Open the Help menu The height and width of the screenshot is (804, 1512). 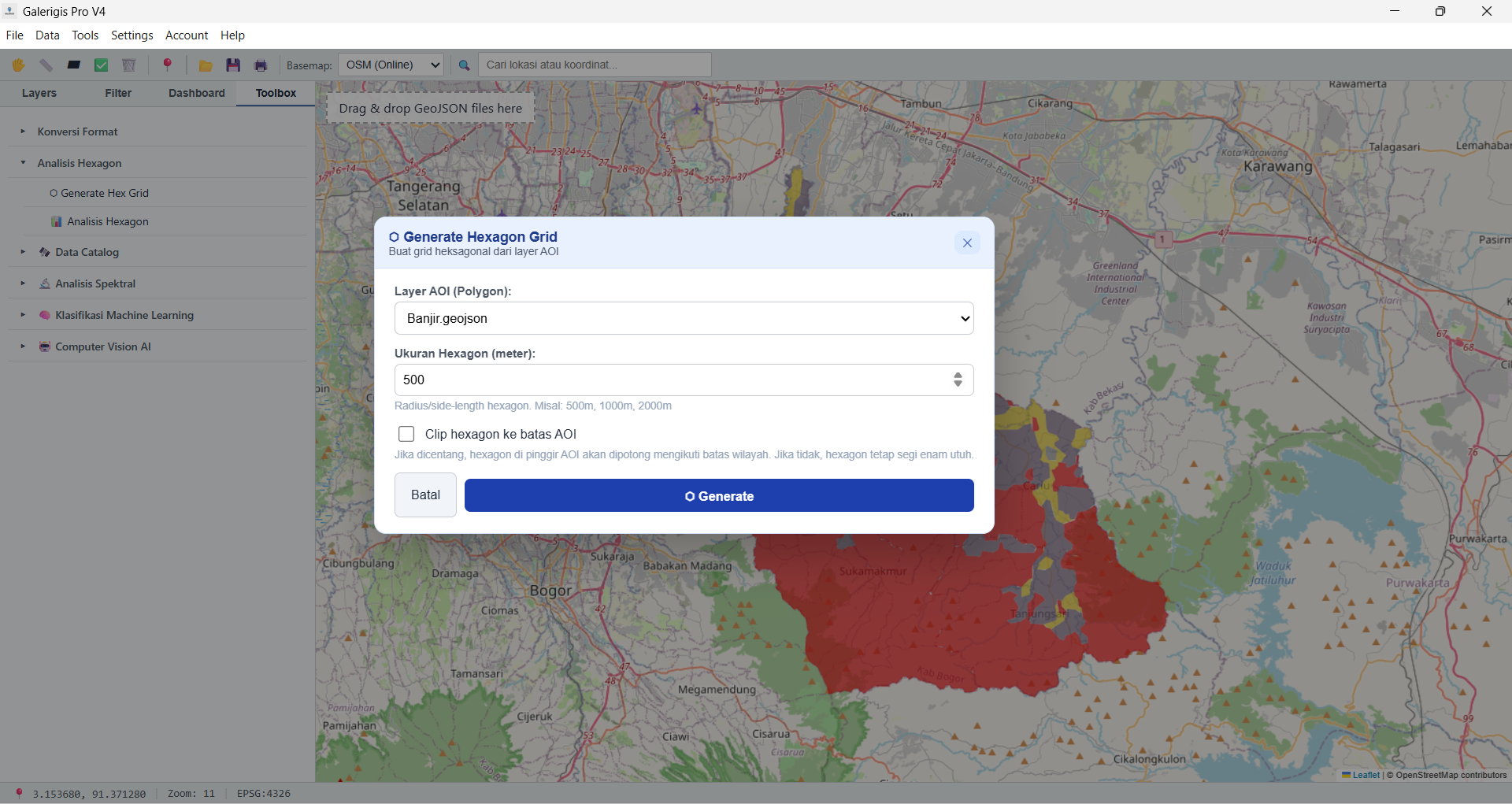point(232,35)
